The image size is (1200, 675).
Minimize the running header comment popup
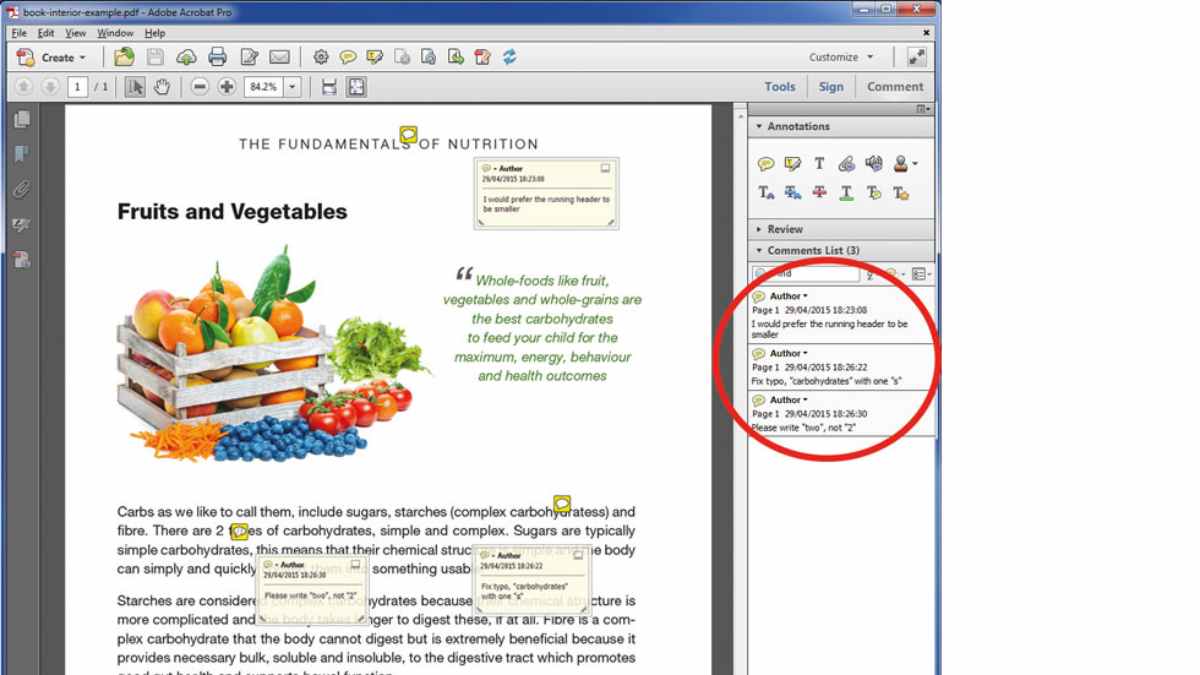coord(605,168)
